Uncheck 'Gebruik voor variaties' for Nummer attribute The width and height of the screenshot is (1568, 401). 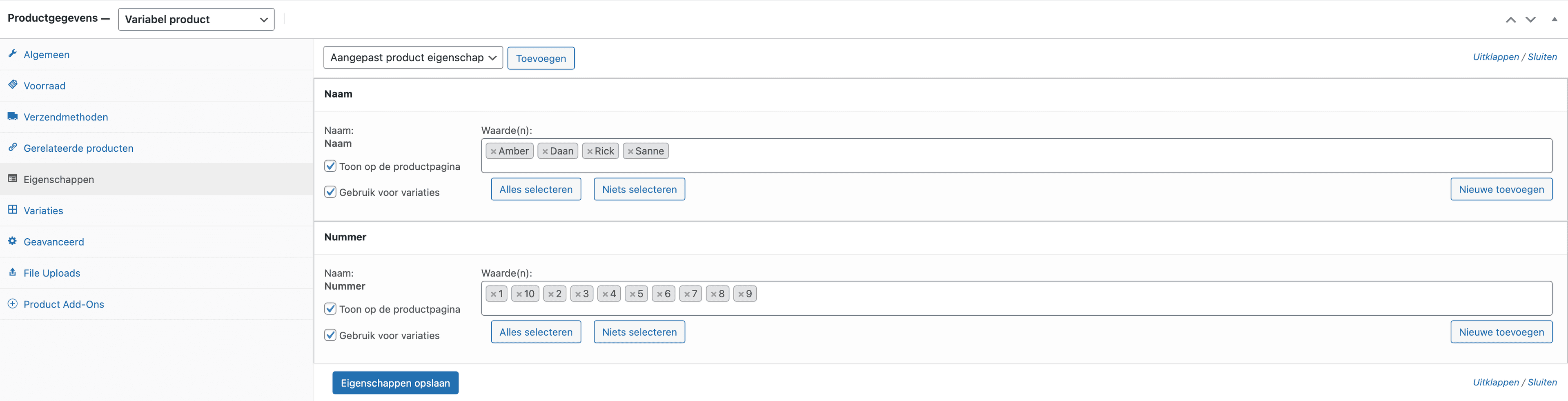point(330,335)
